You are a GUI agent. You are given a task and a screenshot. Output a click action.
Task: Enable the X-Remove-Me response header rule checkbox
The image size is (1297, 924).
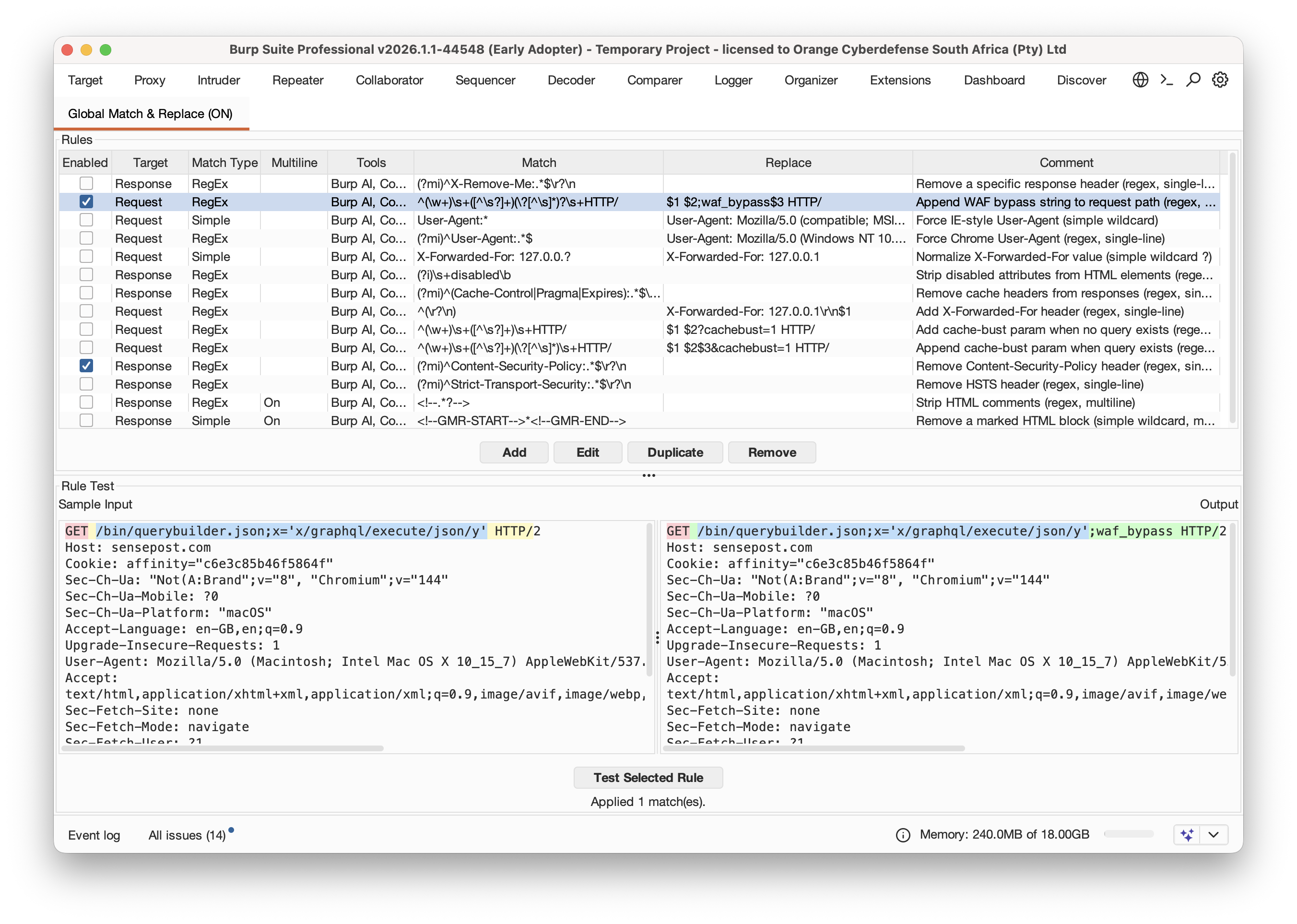[86, 183]
